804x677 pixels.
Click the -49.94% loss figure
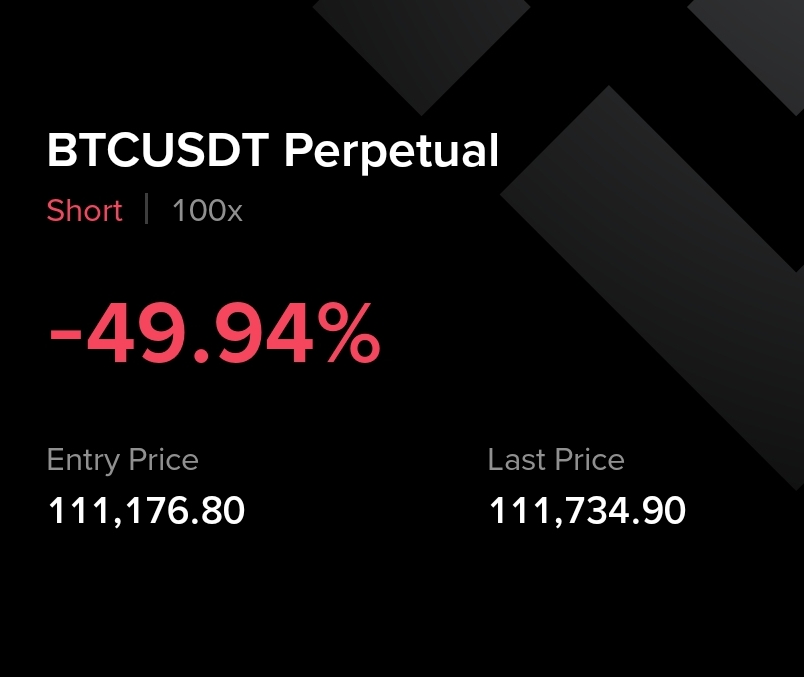(x=214, y=334)
